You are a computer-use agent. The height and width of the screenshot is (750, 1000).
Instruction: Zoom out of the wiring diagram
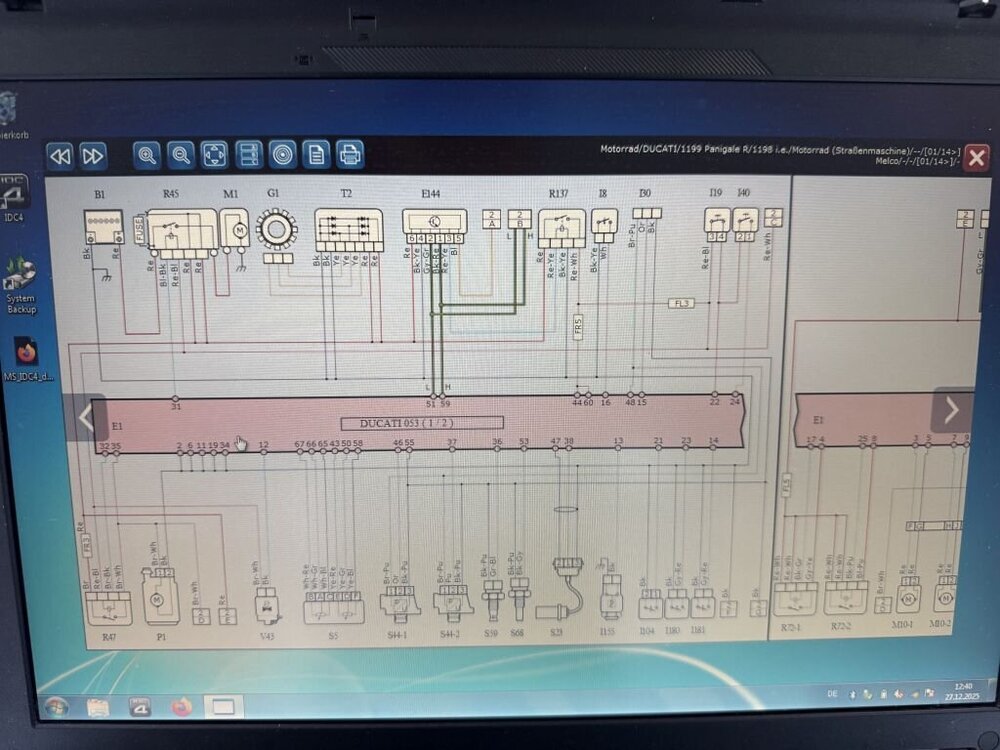181,155
